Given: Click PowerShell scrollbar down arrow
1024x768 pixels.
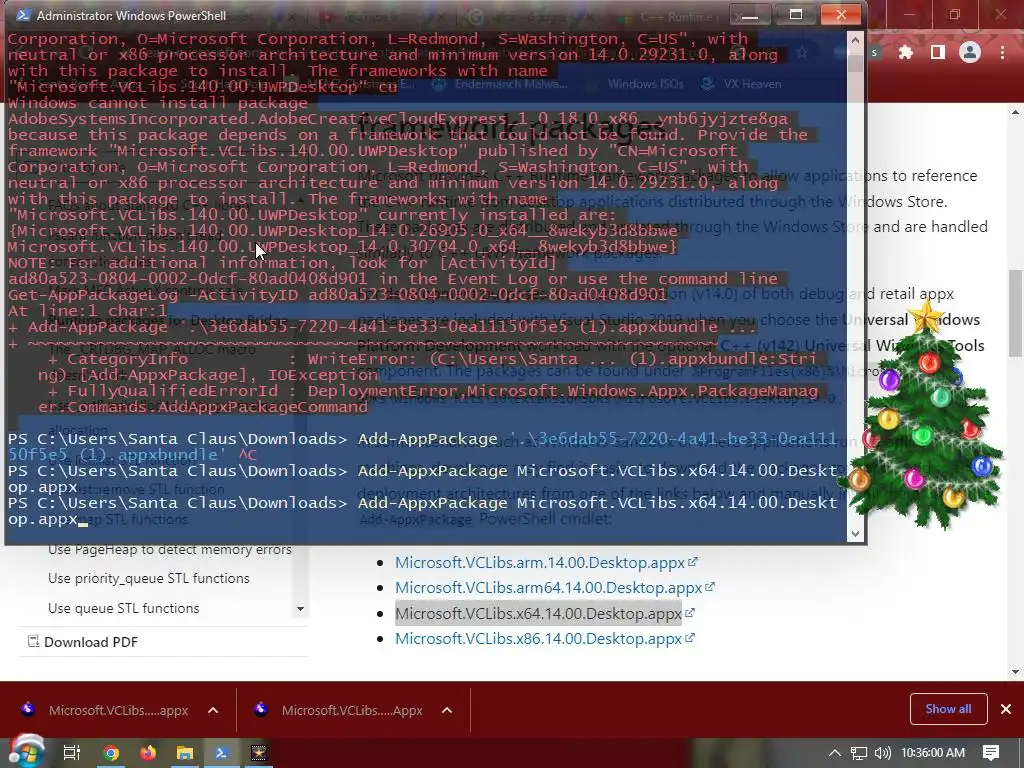Looking at the screenshot, I should pyautogui.click(x=855, y=534).
